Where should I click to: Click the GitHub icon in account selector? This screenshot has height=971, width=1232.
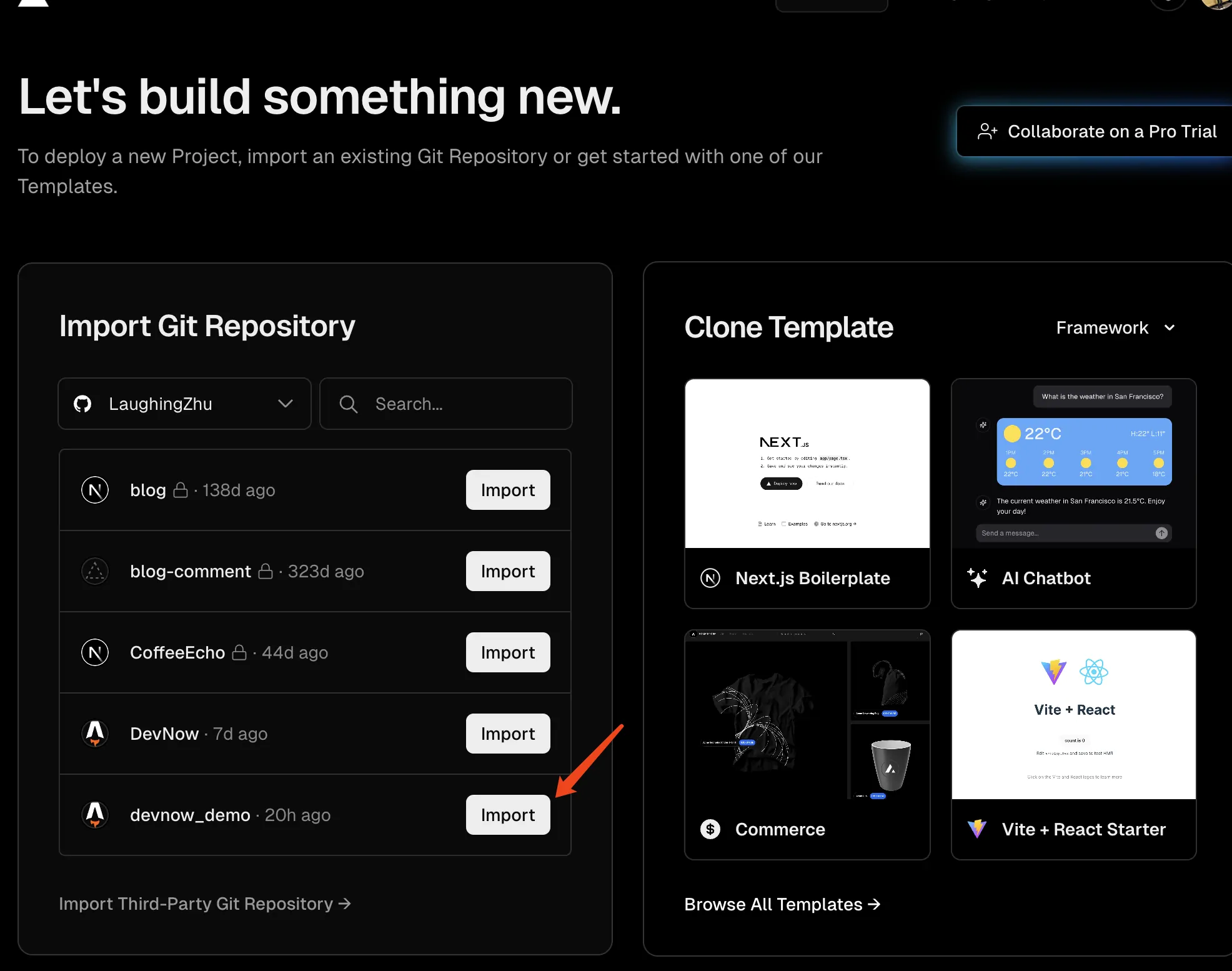(x=82, y=404)
